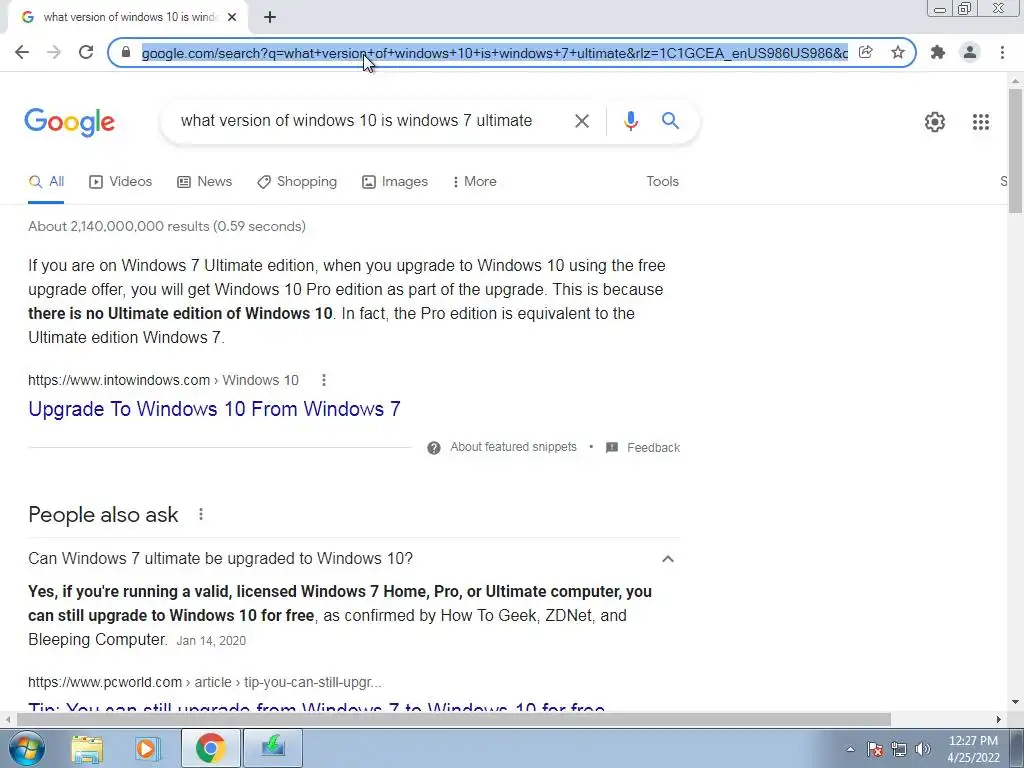The height and width of the screenshot is (768, 1024).
Task: Open the installer app on the taskbar
Action: (273, 748)
